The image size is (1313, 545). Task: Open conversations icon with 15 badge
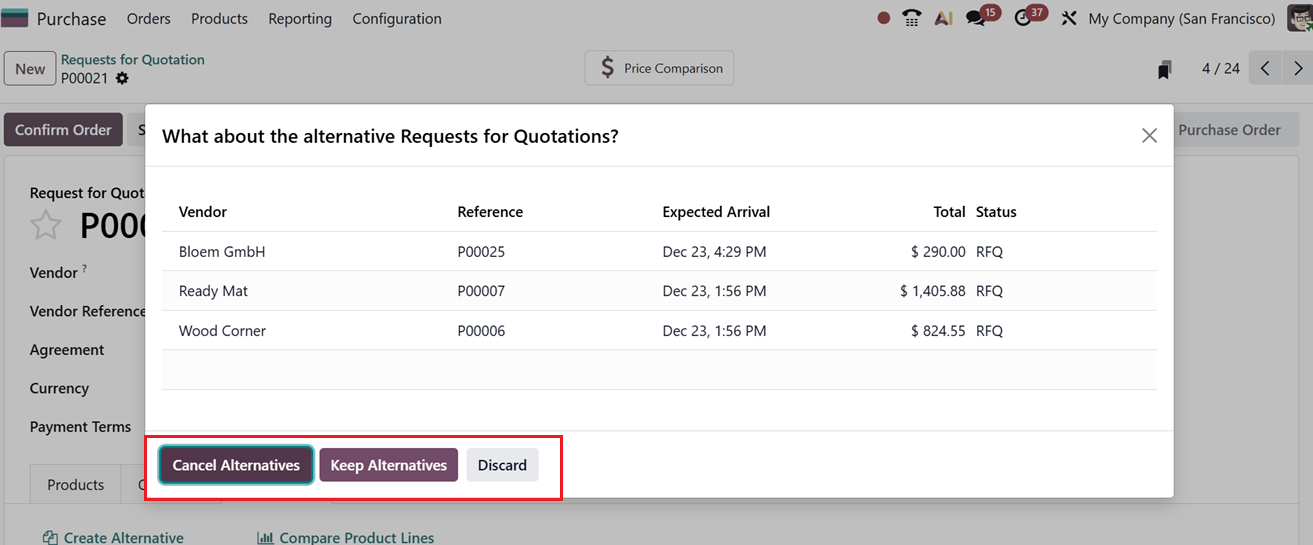point(976,19)
